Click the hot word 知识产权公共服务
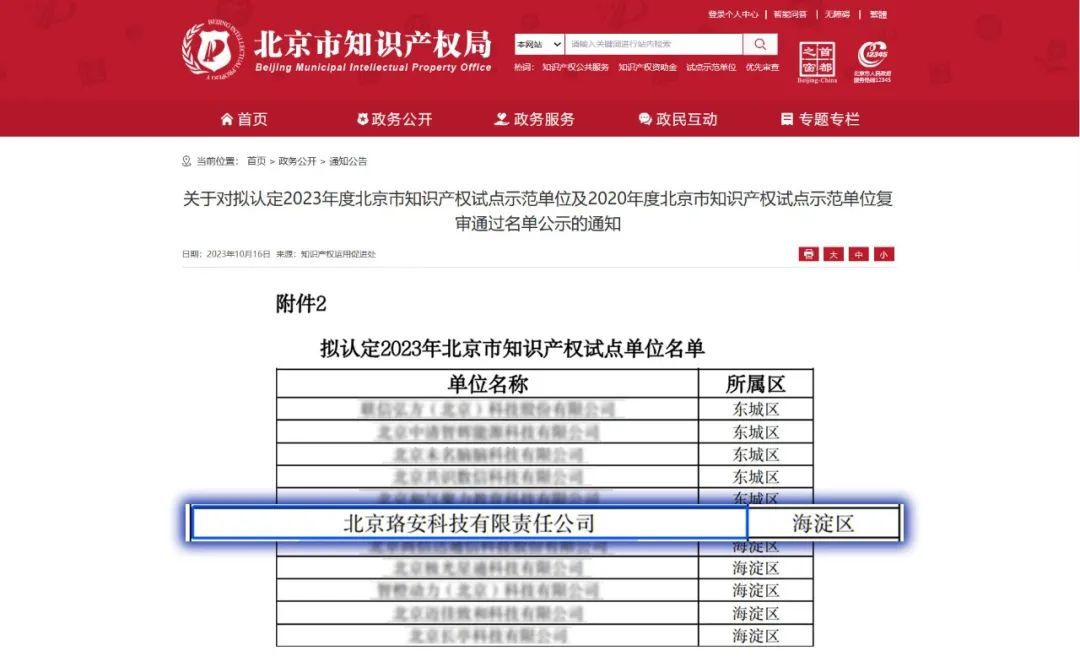Image resolution: width=1080 pixels, height=662 pixels. pos(575,68)
